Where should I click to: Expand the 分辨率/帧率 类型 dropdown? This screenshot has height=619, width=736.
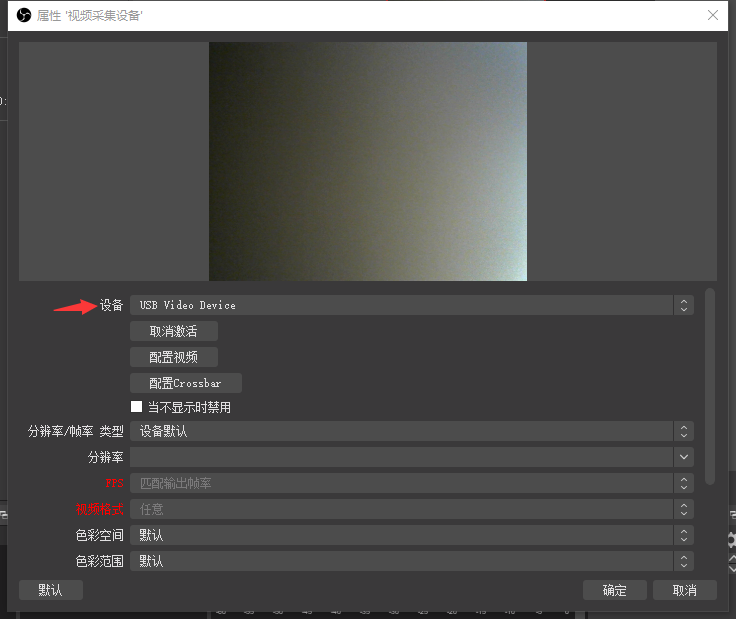click(411, 431)
